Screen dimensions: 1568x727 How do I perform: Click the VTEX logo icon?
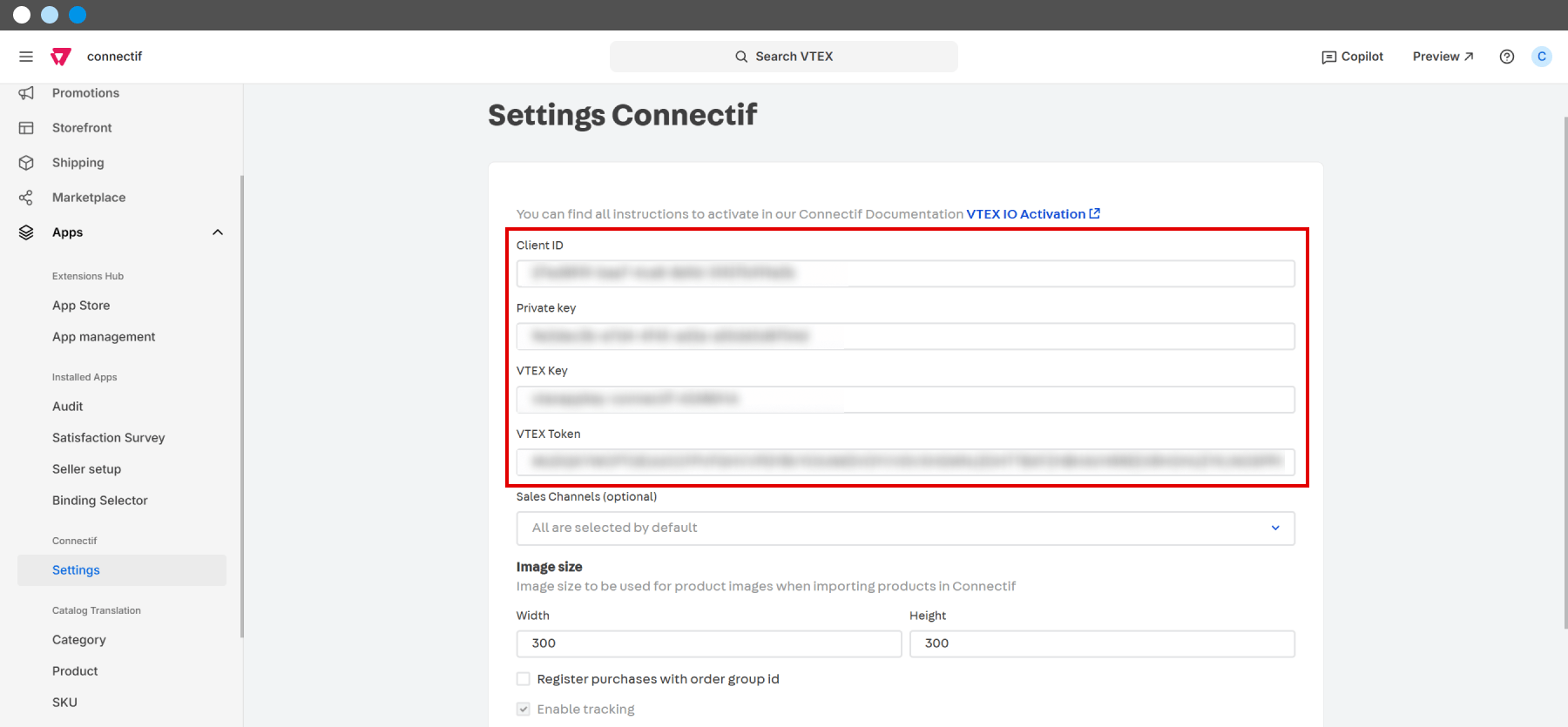(x=61, y=57)
